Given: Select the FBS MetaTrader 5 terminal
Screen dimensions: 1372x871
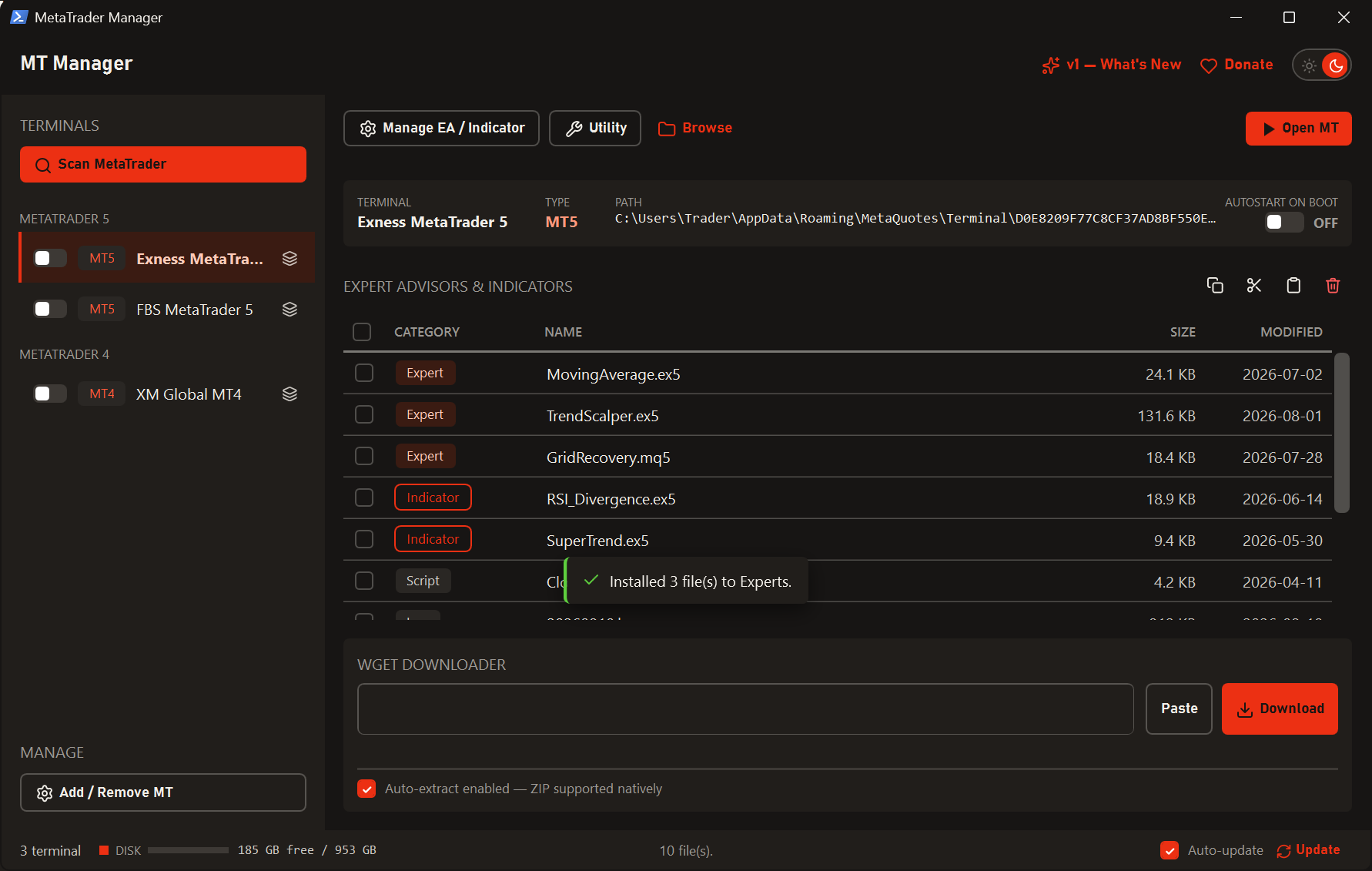Looking at the screenshot, I should coord(167,310).
